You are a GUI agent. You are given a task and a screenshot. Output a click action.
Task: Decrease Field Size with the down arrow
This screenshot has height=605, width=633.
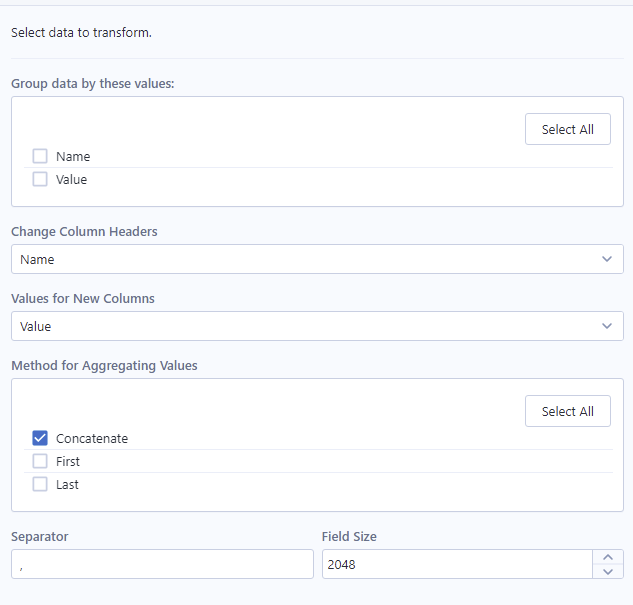[x=608, y=571]
